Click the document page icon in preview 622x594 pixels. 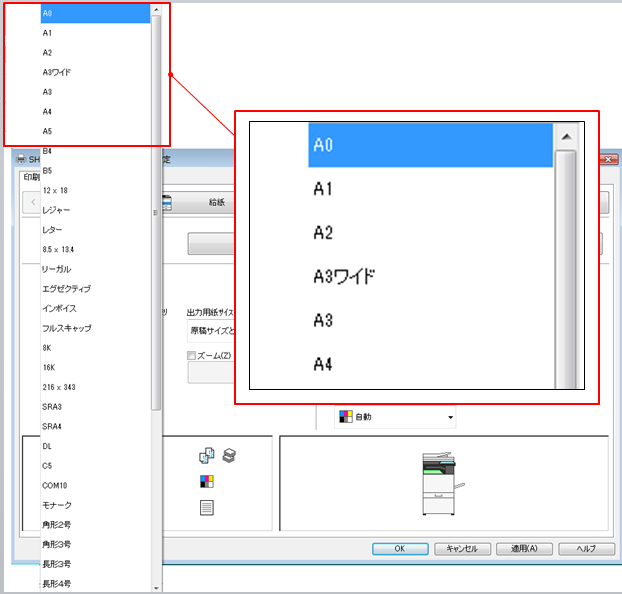tap(207, 507)
